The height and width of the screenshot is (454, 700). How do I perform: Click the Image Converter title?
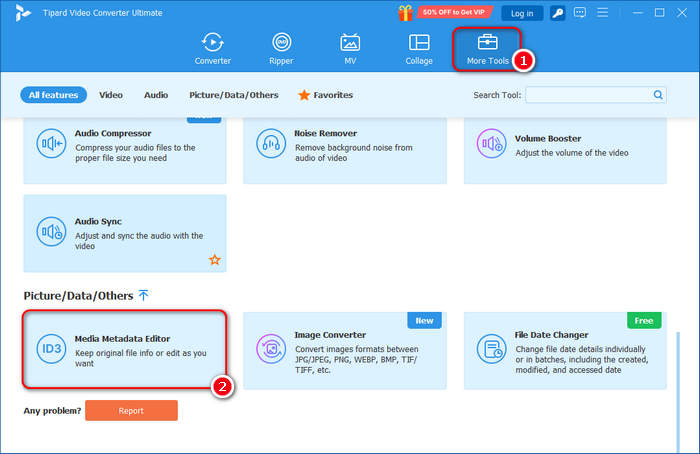[330, 335]
